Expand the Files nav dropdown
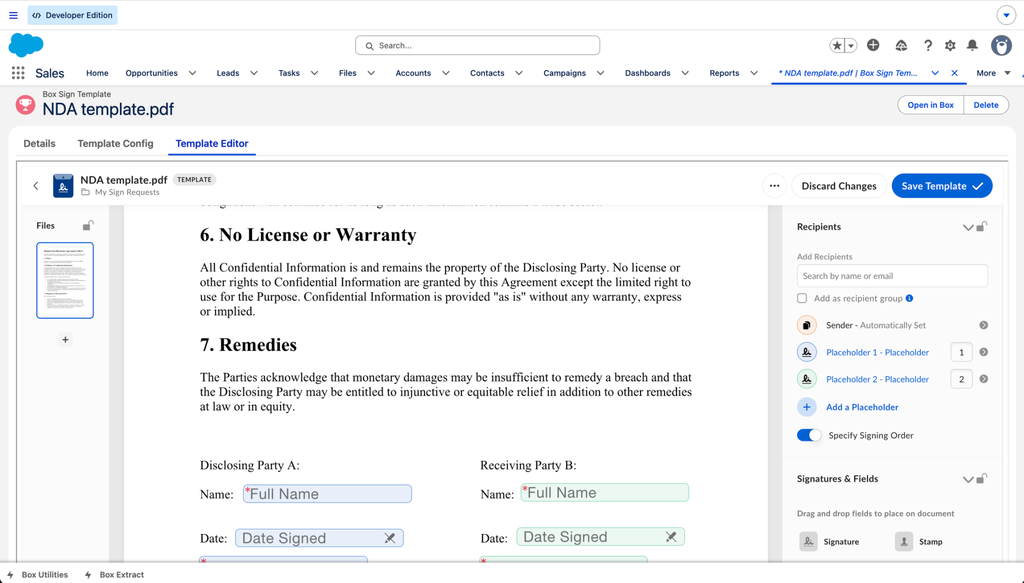This screenshot has height=583, width=1024. pyautogui.click(x=371, y=73)
